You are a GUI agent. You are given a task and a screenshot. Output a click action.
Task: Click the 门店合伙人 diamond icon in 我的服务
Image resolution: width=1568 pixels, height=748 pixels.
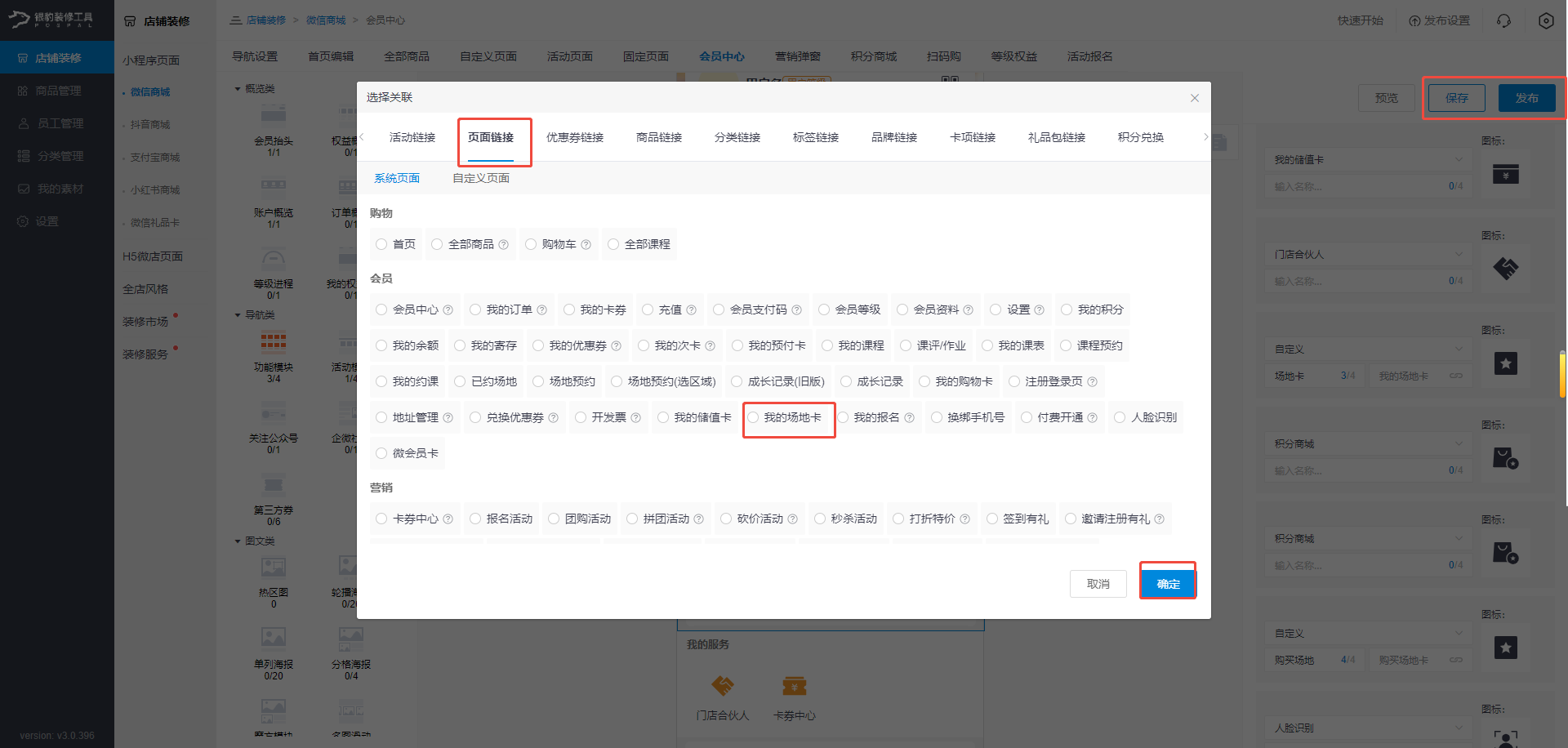pos(722,686)
